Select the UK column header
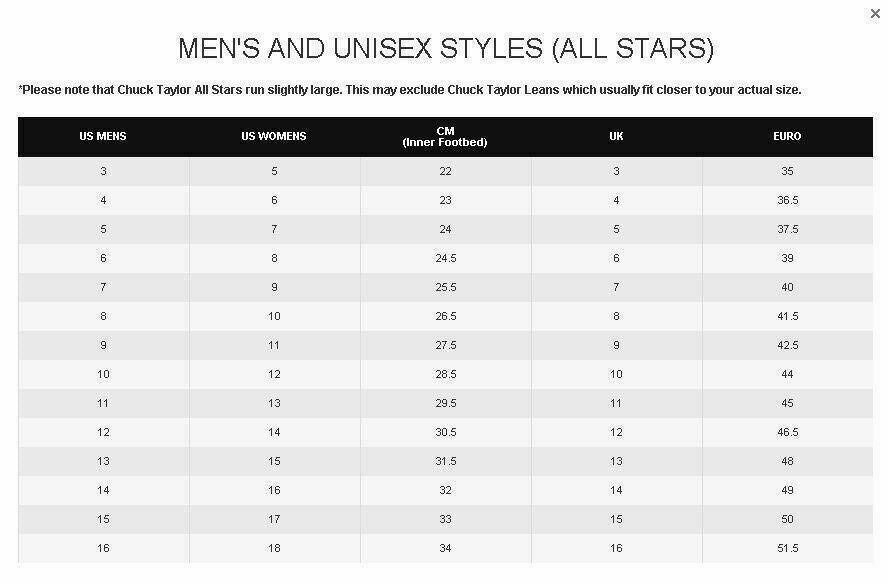Image resolution: width=889 pixels, height=583 pixels. (616, 136)
